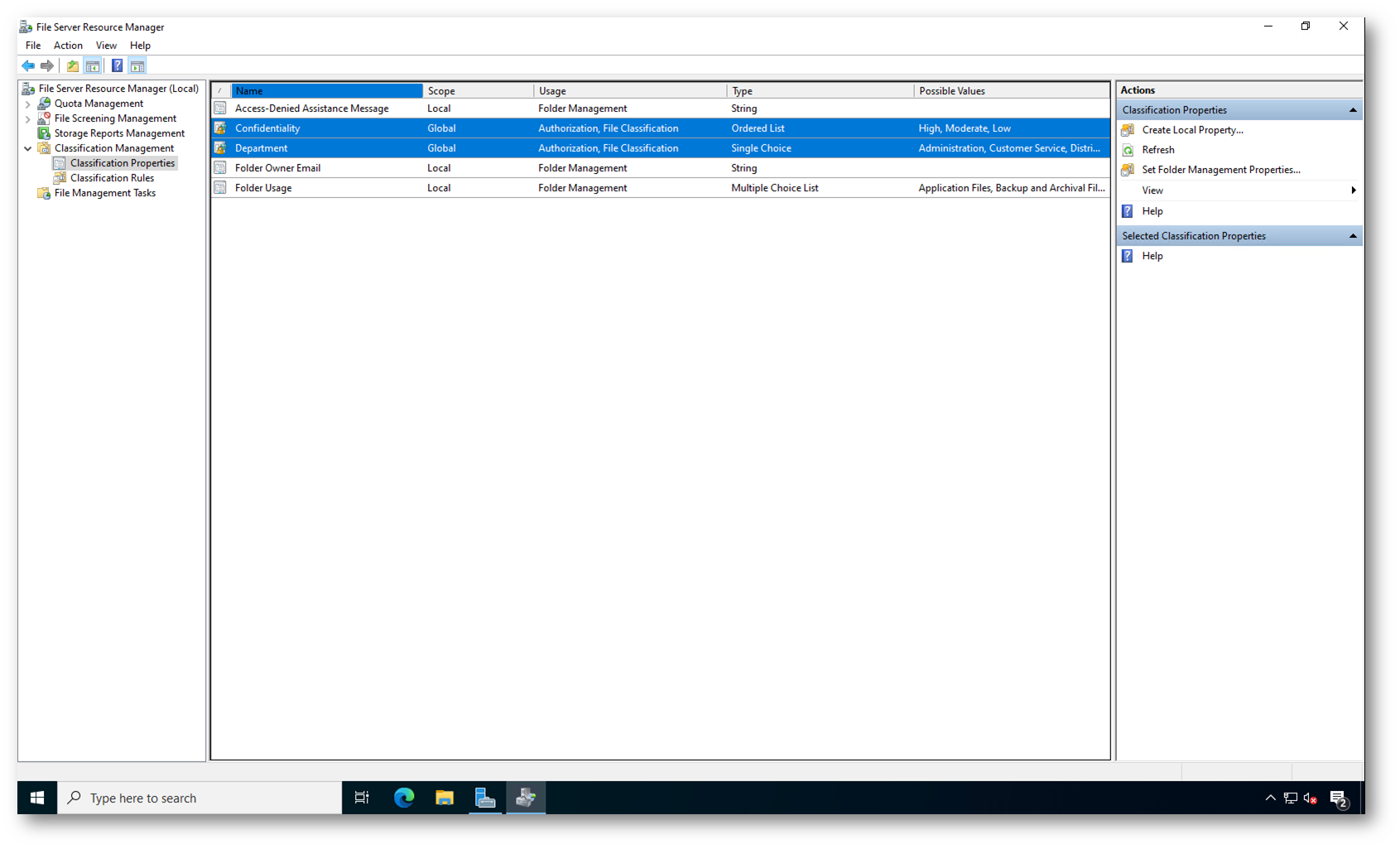Click the Type here to search box
Image resolution: width=1400 pixels, height=849 pixels.
pyautogui.click(x=199, y=798)
